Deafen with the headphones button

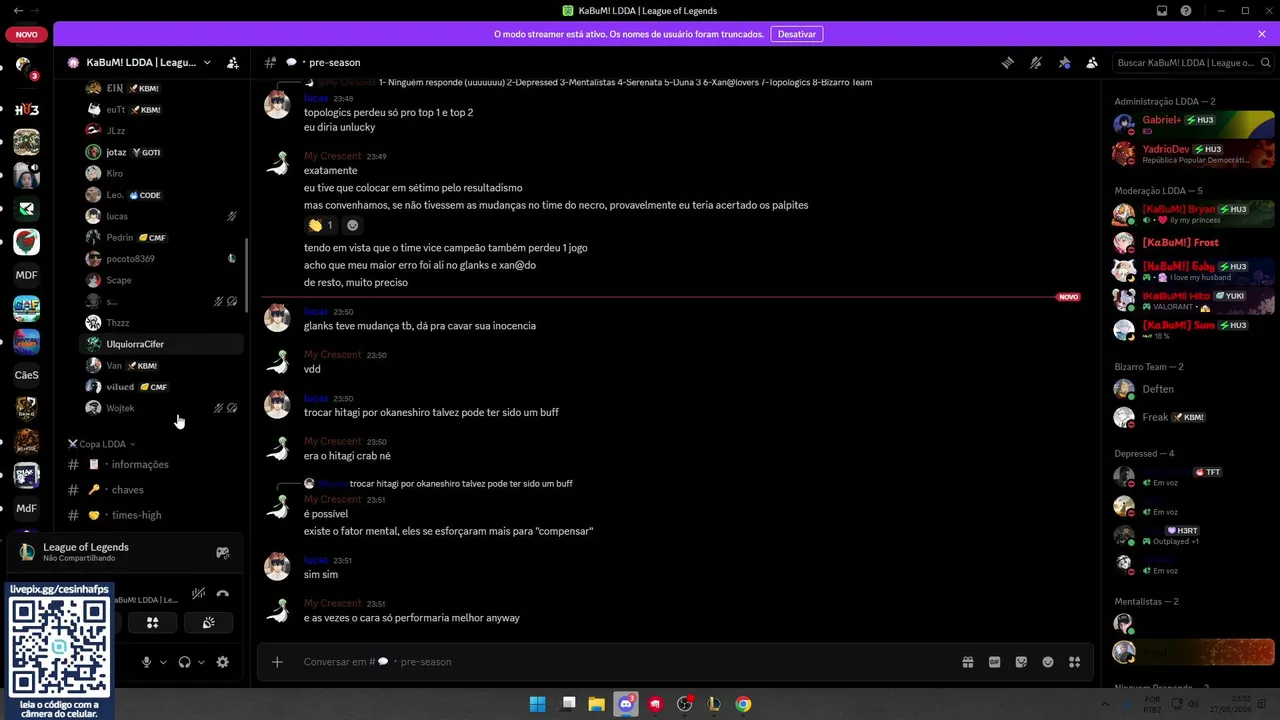click(184, 662)
